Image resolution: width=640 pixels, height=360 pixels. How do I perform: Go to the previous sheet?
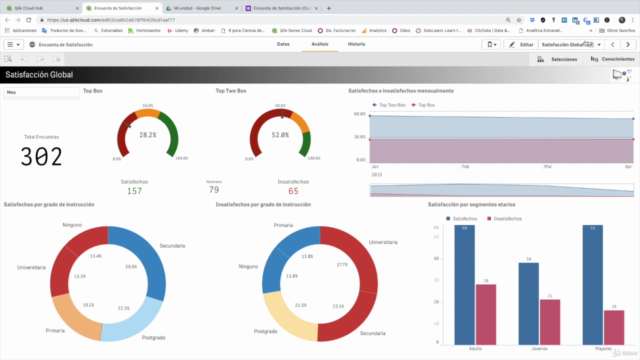click(612, 44)
